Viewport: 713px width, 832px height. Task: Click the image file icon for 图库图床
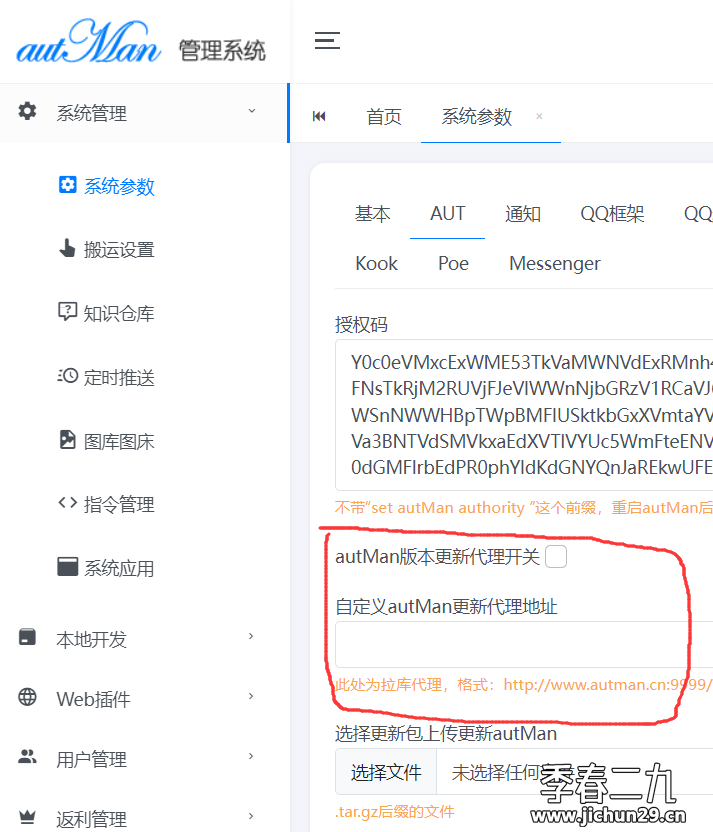click(x=67, y=439)
